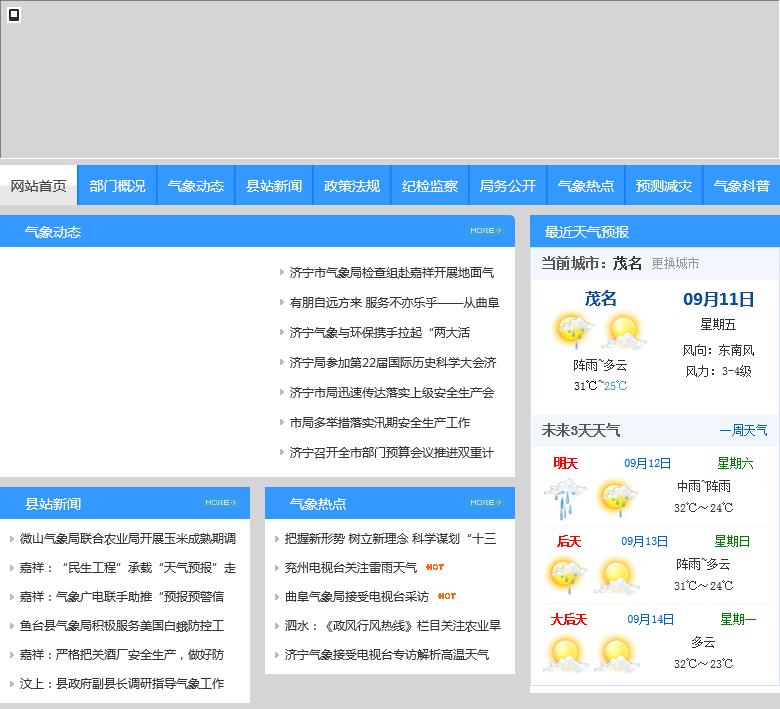Click the first weather icon under 茂名 today
780x709 pixels.
pyautogui.click(x=573, y=331)
